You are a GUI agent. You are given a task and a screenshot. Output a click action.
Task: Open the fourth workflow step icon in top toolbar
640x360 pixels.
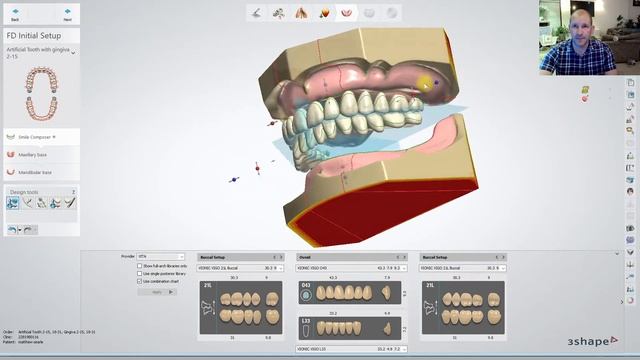coord(324,13)
